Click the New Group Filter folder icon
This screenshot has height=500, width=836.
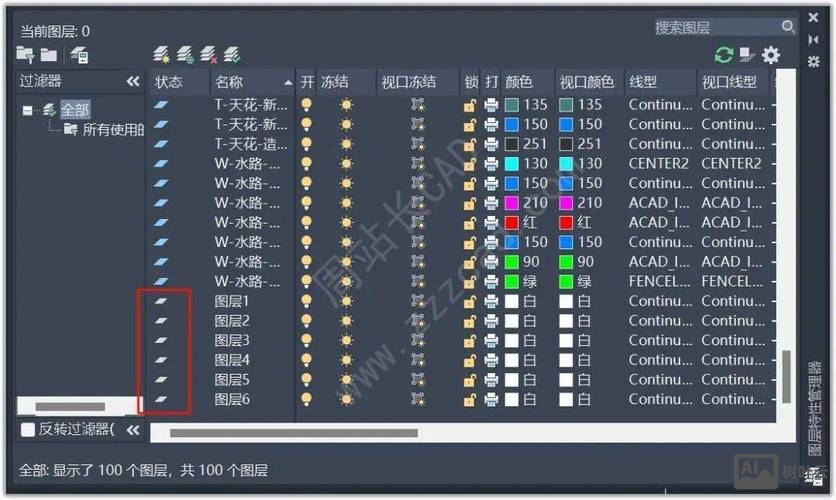coord(49,54)
